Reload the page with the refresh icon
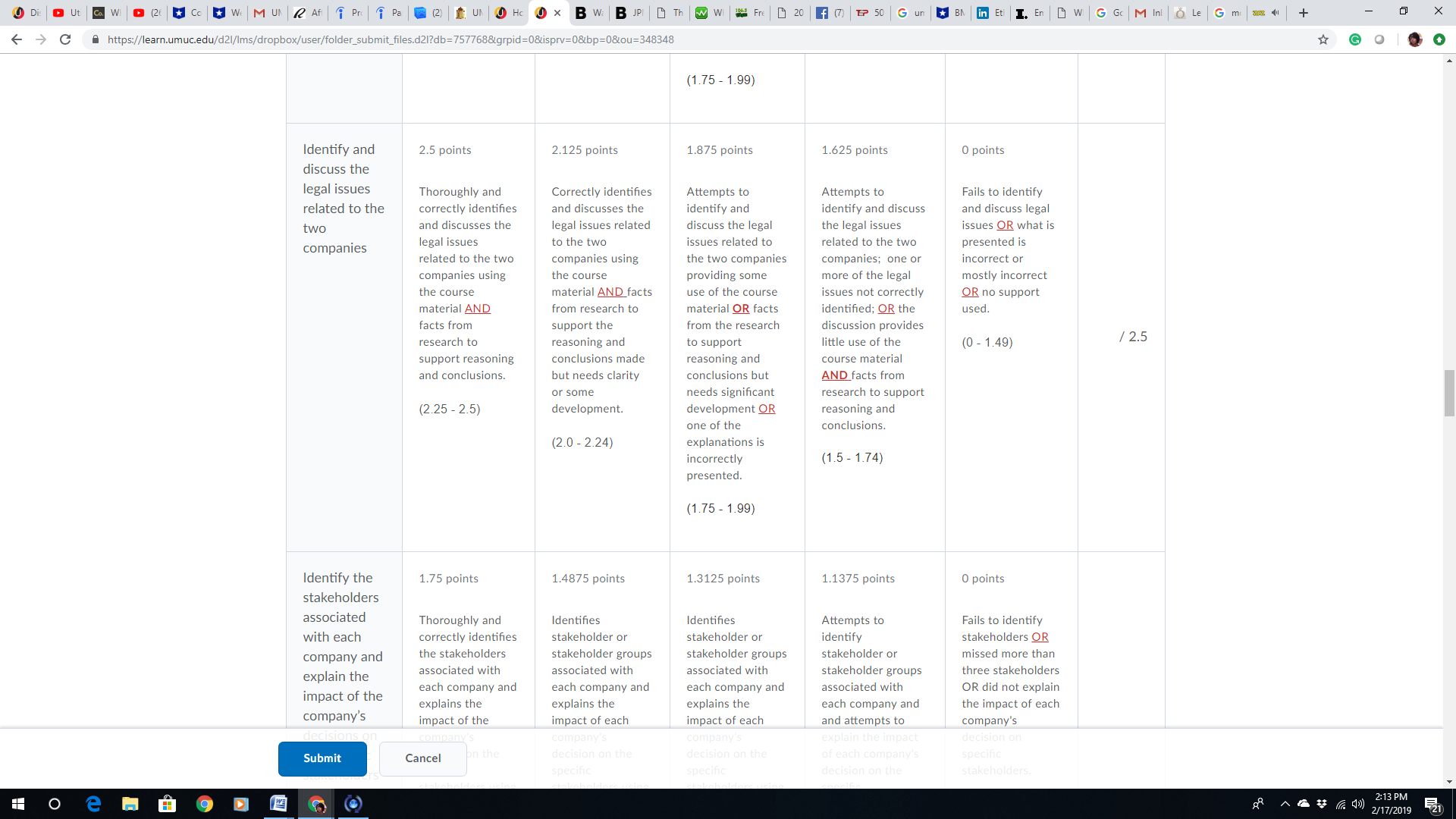 [x=65, y=39]
